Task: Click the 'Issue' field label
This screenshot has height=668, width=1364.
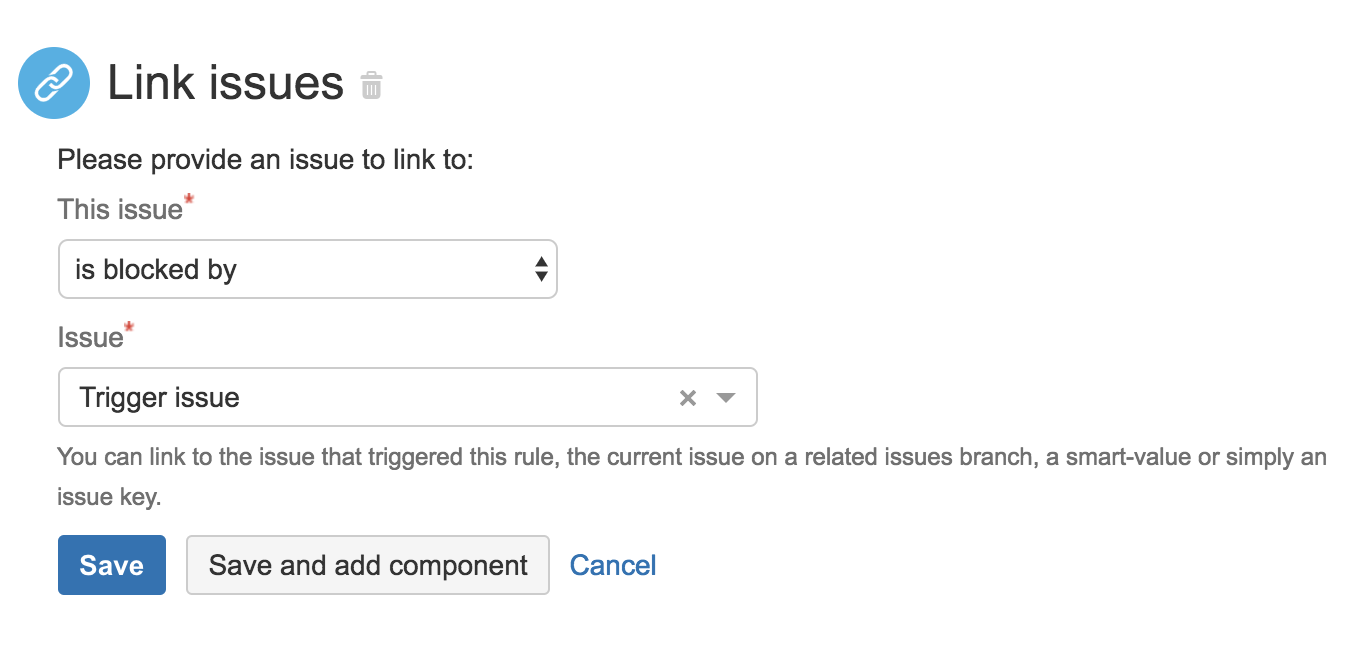Action: [x=90, y=338]
